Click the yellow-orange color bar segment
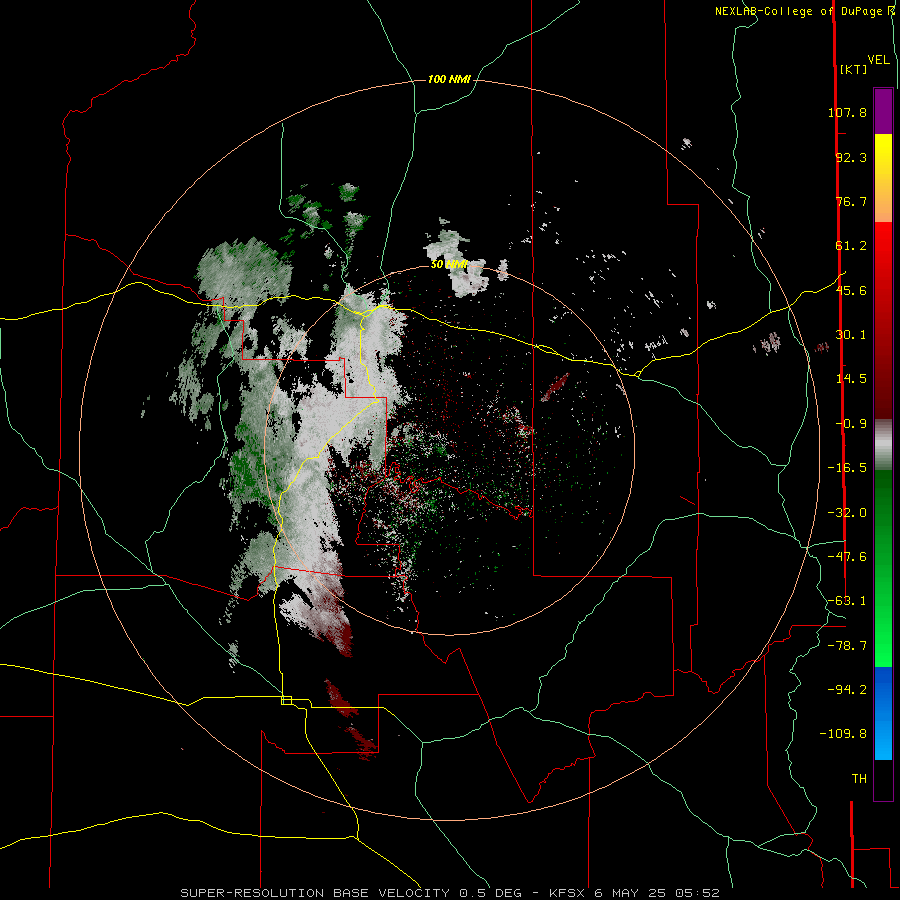This screenshot has width=900, height=900. (x=883, y=178)
